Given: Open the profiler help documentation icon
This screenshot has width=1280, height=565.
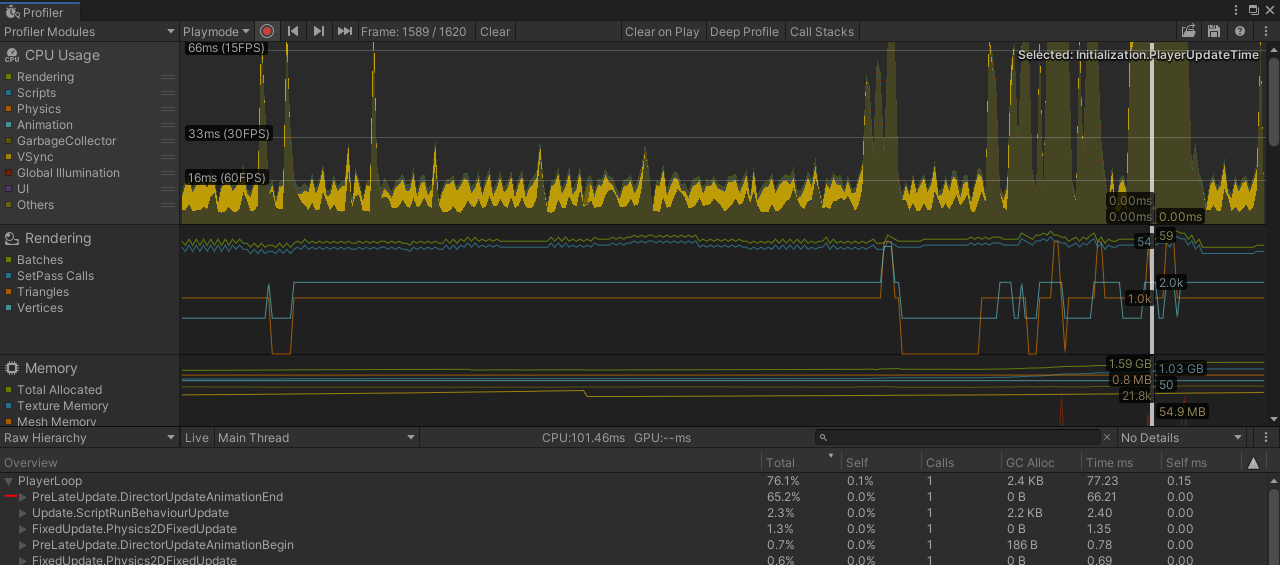Looking at the screenshot, I should point(1240,32).
